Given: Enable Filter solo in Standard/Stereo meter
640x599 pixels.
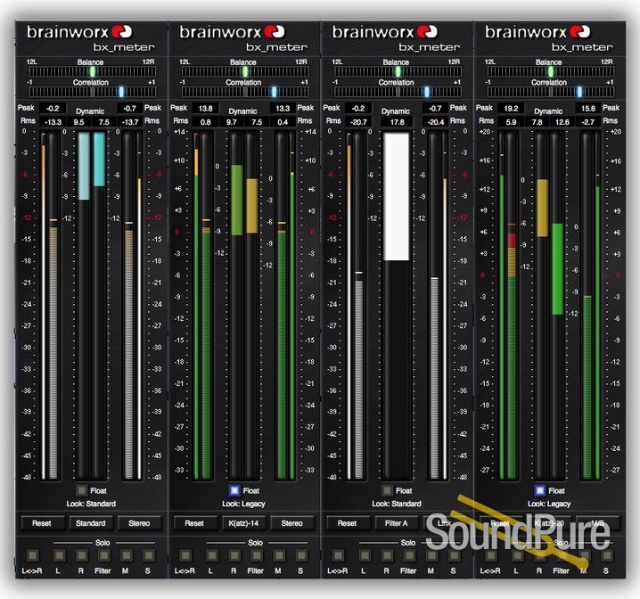Looking at the screenshot, I should [x=104, y=555].
